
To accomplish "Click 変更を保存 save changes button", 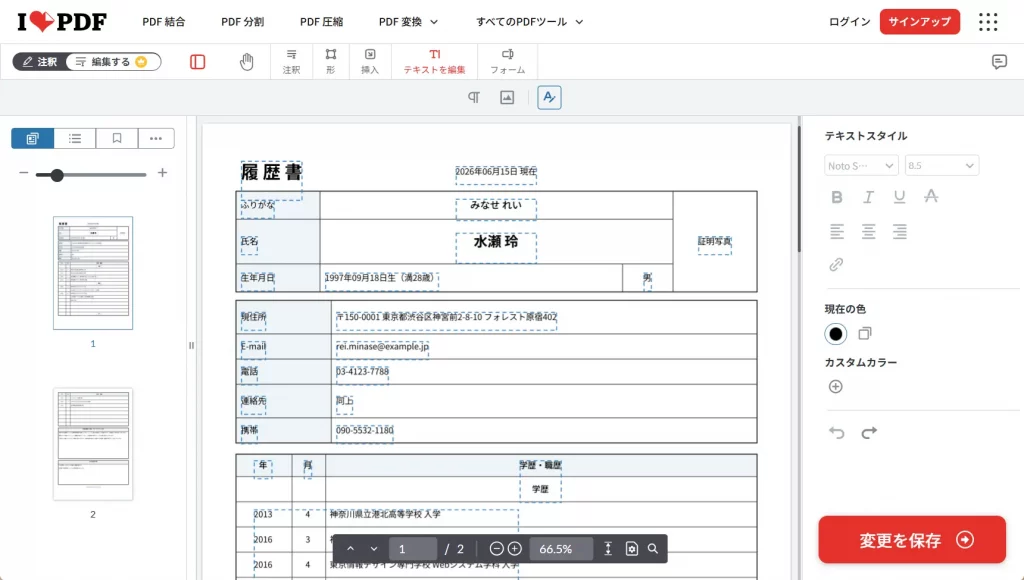I will [x=912, y=540].
